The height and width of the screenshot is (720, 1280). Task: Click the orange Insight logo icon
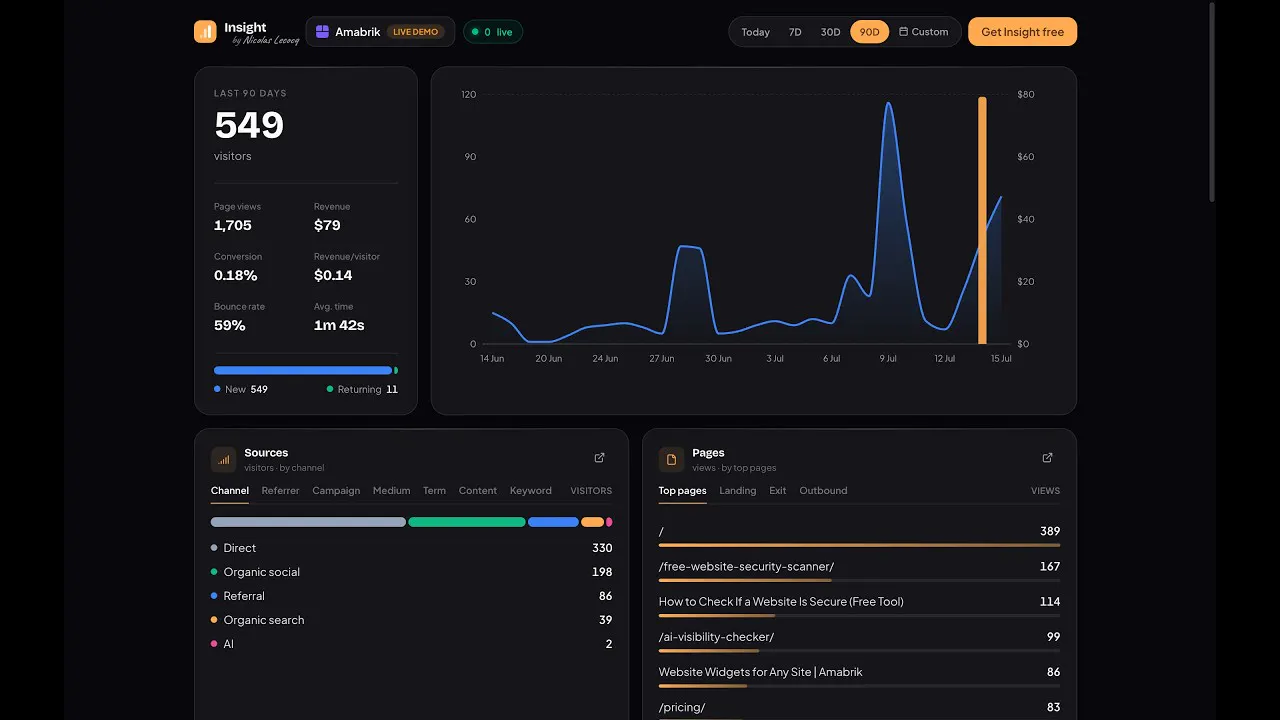pyautogui.click(x=205, y=31)
